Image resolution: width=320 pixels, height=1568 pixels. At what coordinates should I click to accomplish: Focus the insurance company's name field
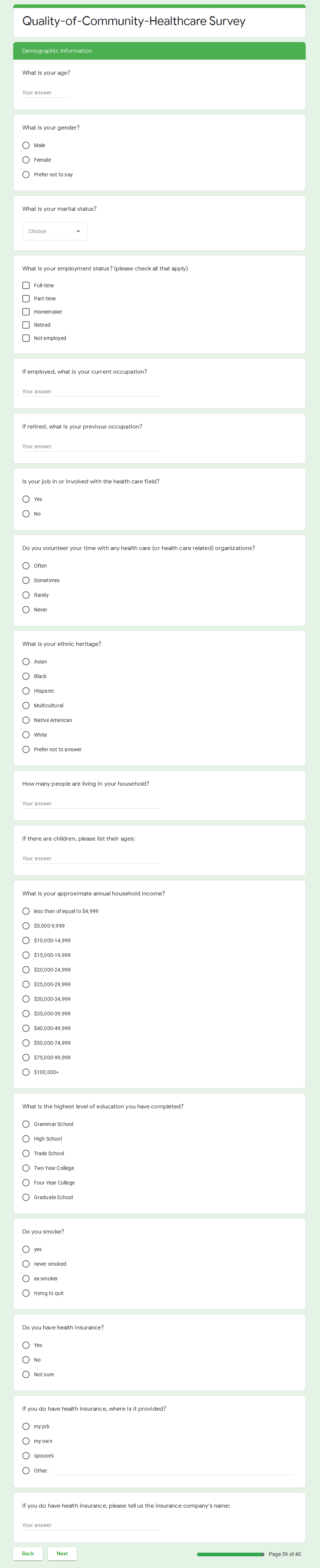[90, 1526]
